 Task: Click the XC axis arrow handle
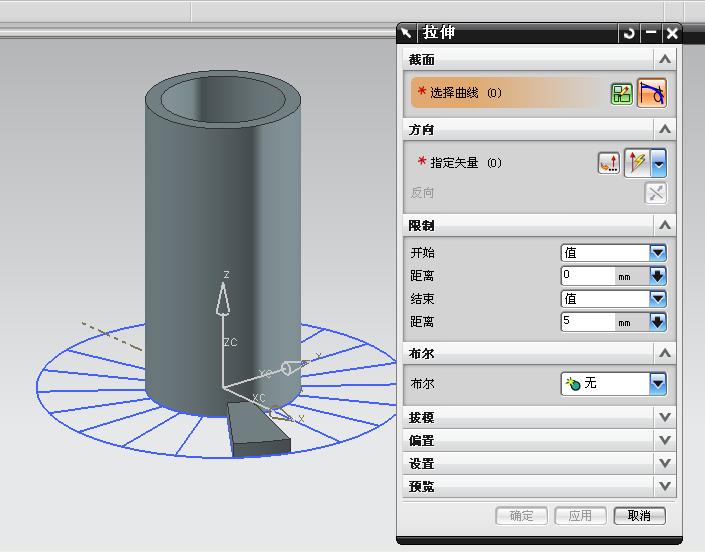[279, 414]
